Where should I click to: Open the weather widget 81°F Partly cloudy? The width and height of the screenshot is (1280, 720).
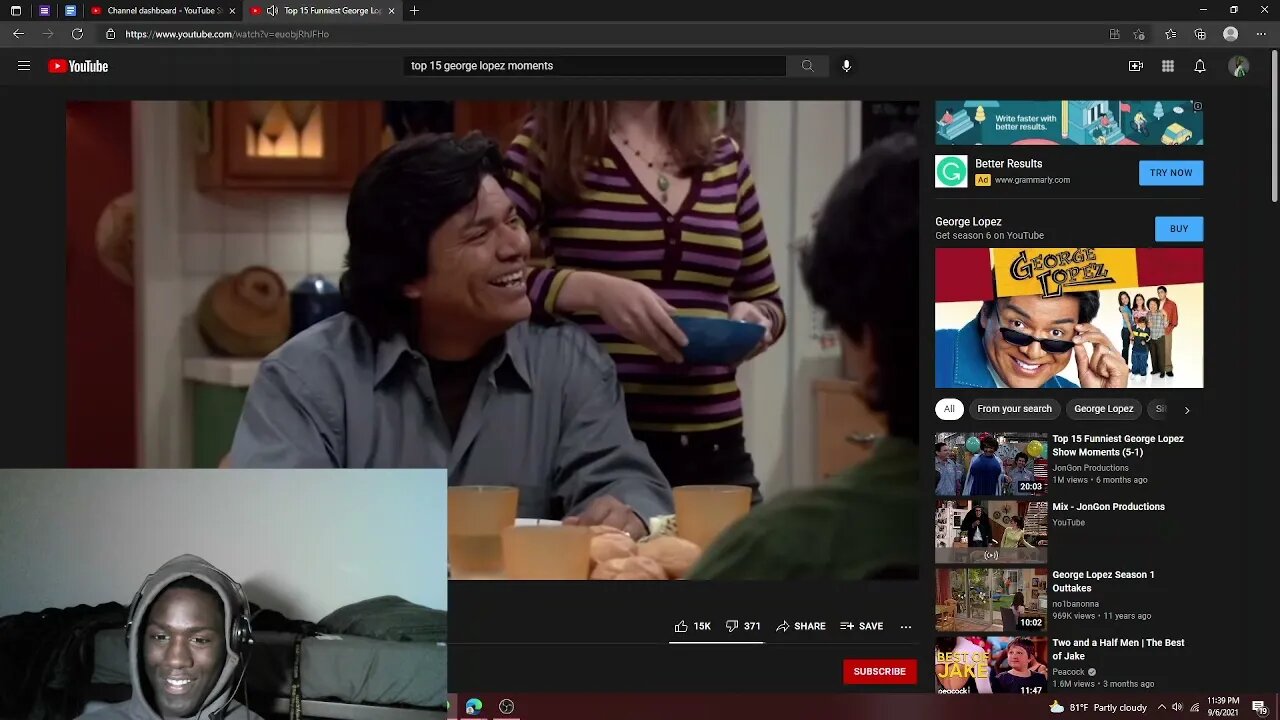click(x=1097, y=707)
